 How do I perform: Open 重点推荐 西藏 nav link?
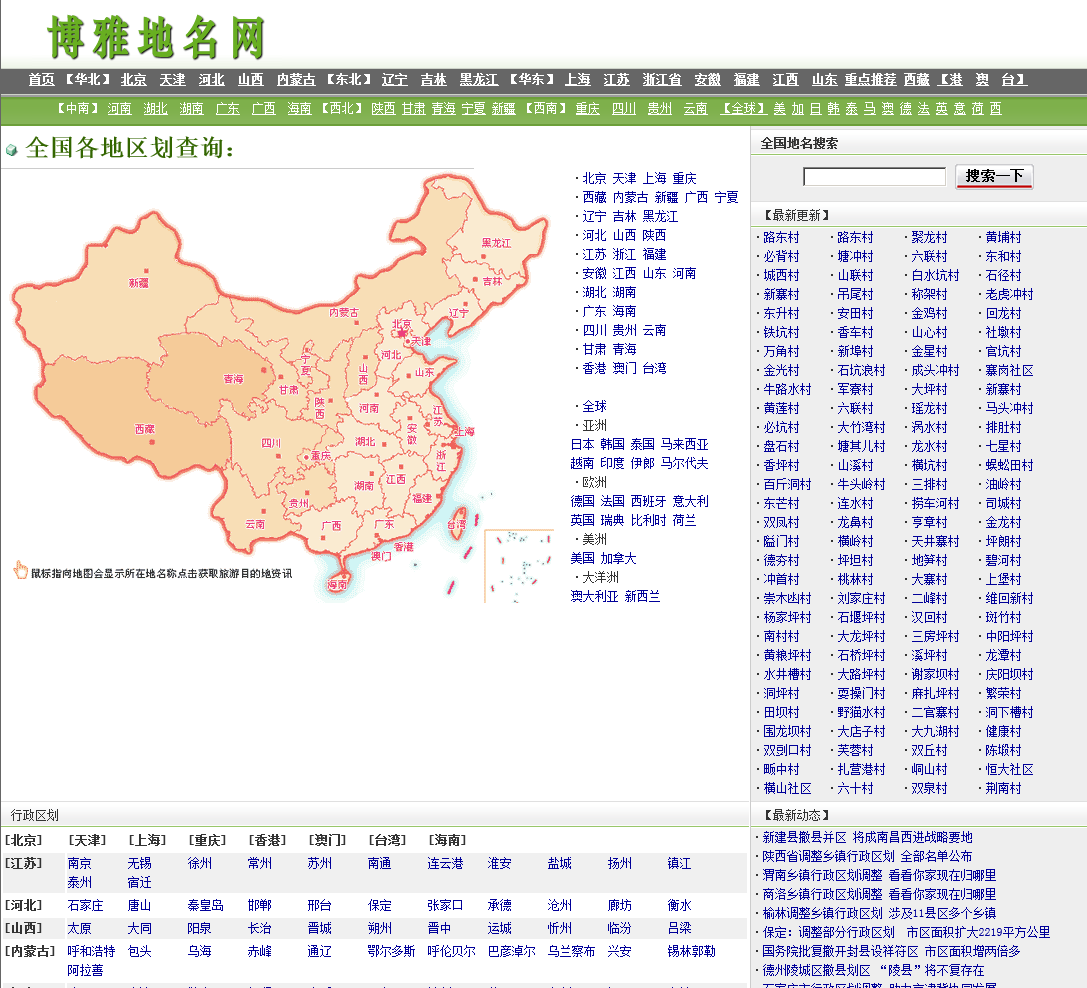[887, 80]
